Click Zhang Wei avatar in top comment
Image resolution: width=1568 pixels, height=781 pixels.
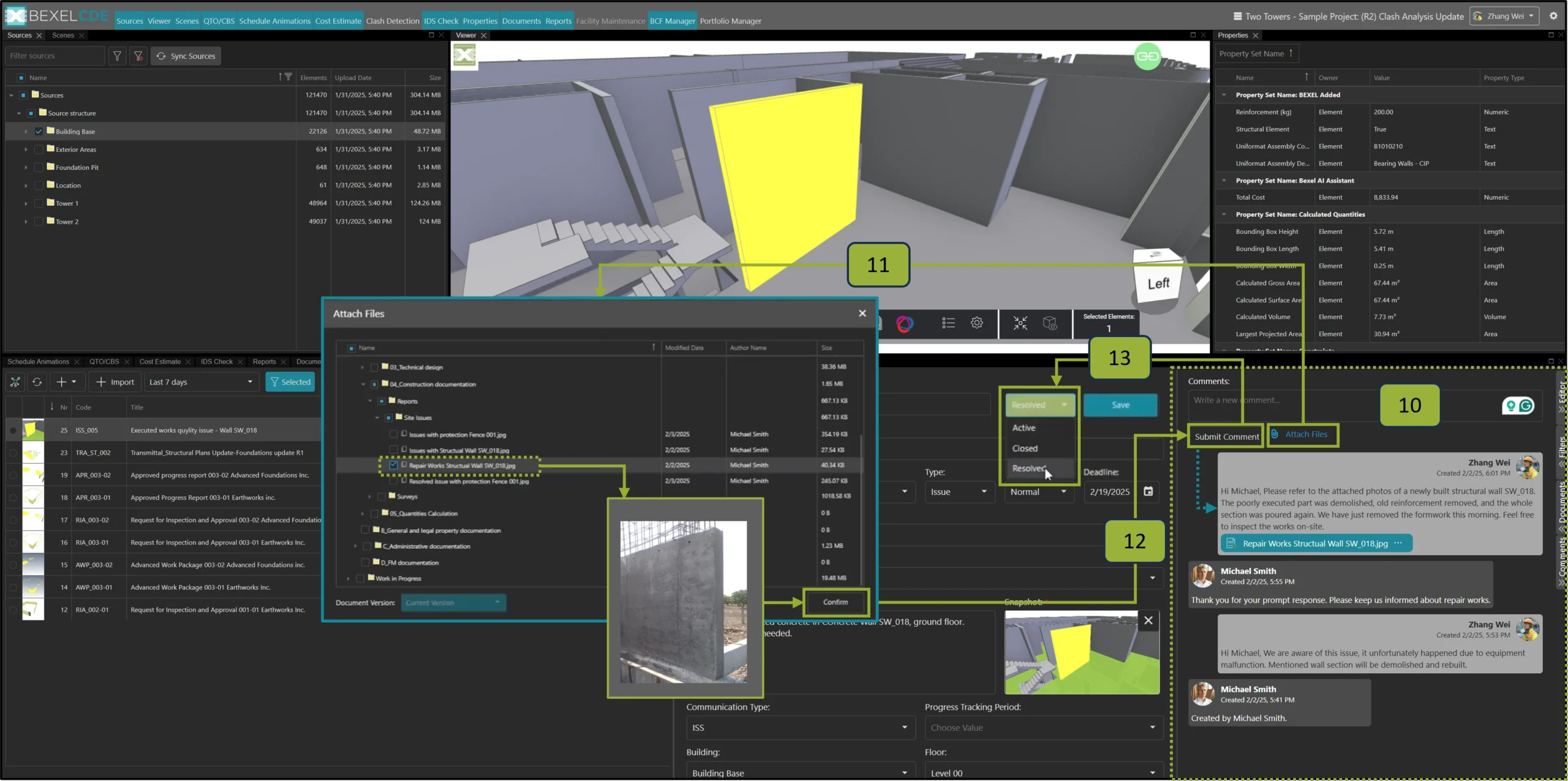1528,467
